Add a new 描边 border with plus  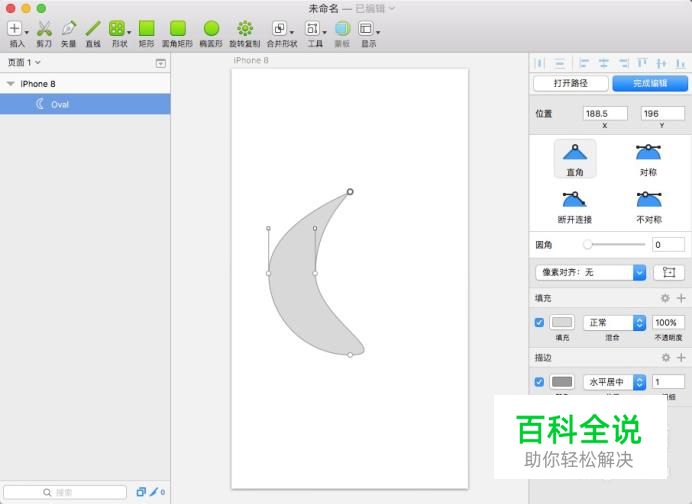click(x=681, y=357)
